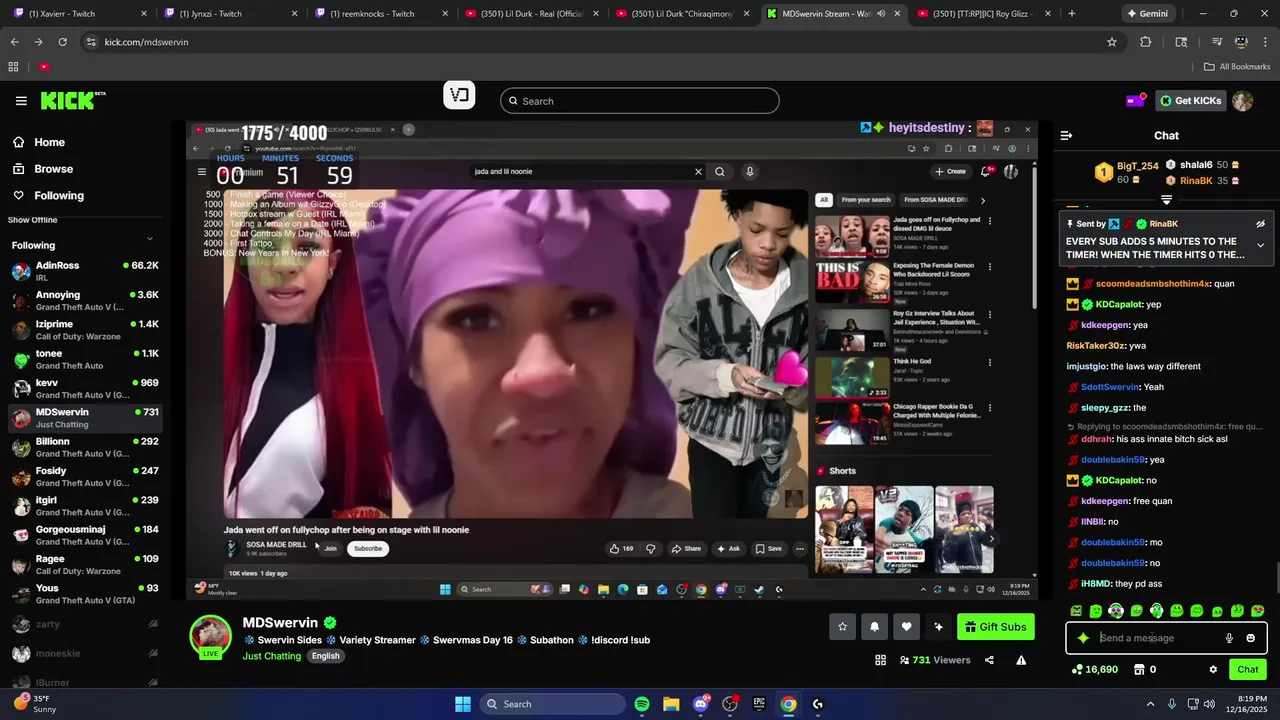
Task: Open the All Bookmarks folder
Action: (x=1236, y=66)
